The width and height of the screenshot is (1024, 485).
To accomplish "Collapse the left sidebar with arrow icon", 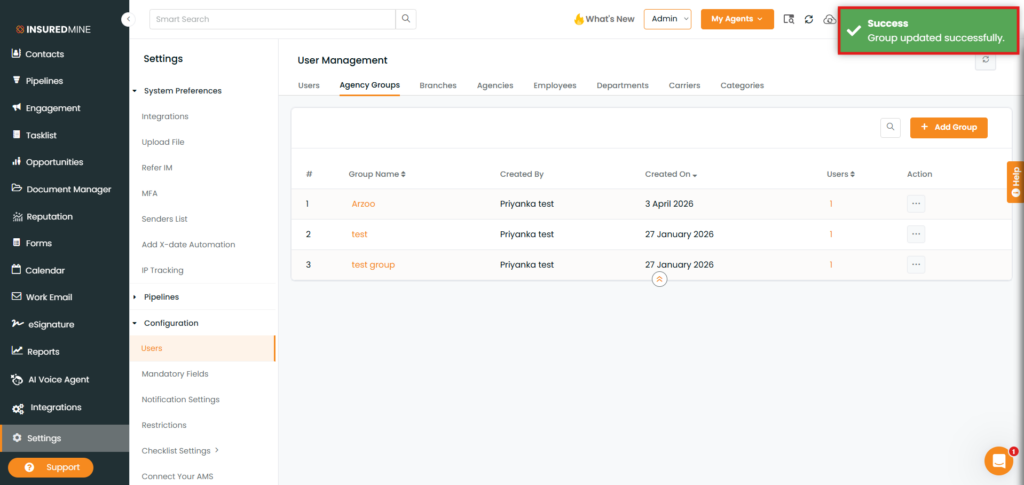I will coord(127,19).
